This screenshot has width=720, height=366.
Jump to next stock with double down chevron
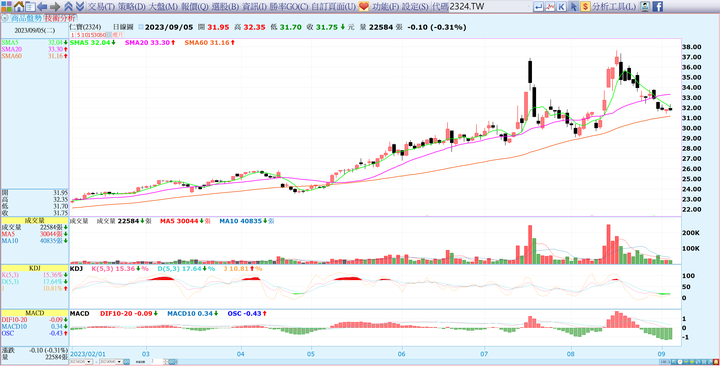pos(79,6)
